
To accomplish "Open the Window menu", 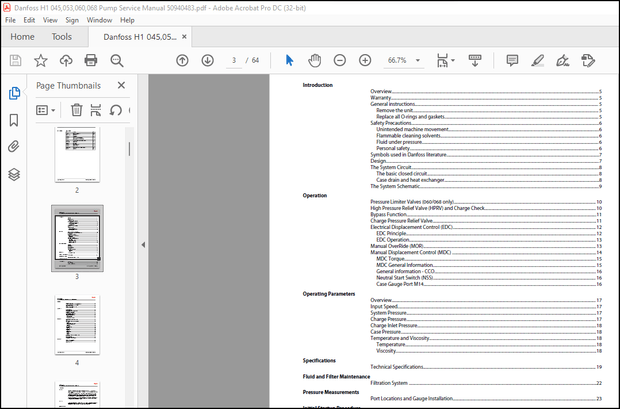I will pos(99,20).
